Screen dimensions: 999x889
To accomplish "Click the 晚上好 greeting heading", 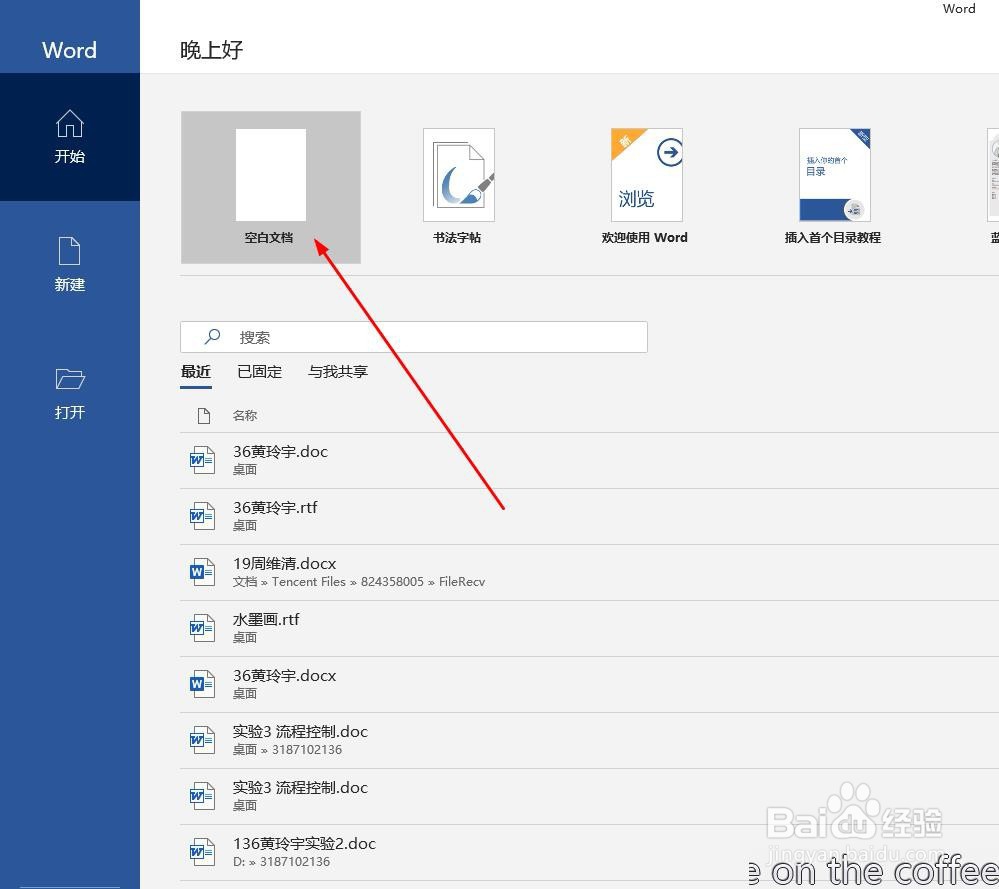I will coord(212,50).
